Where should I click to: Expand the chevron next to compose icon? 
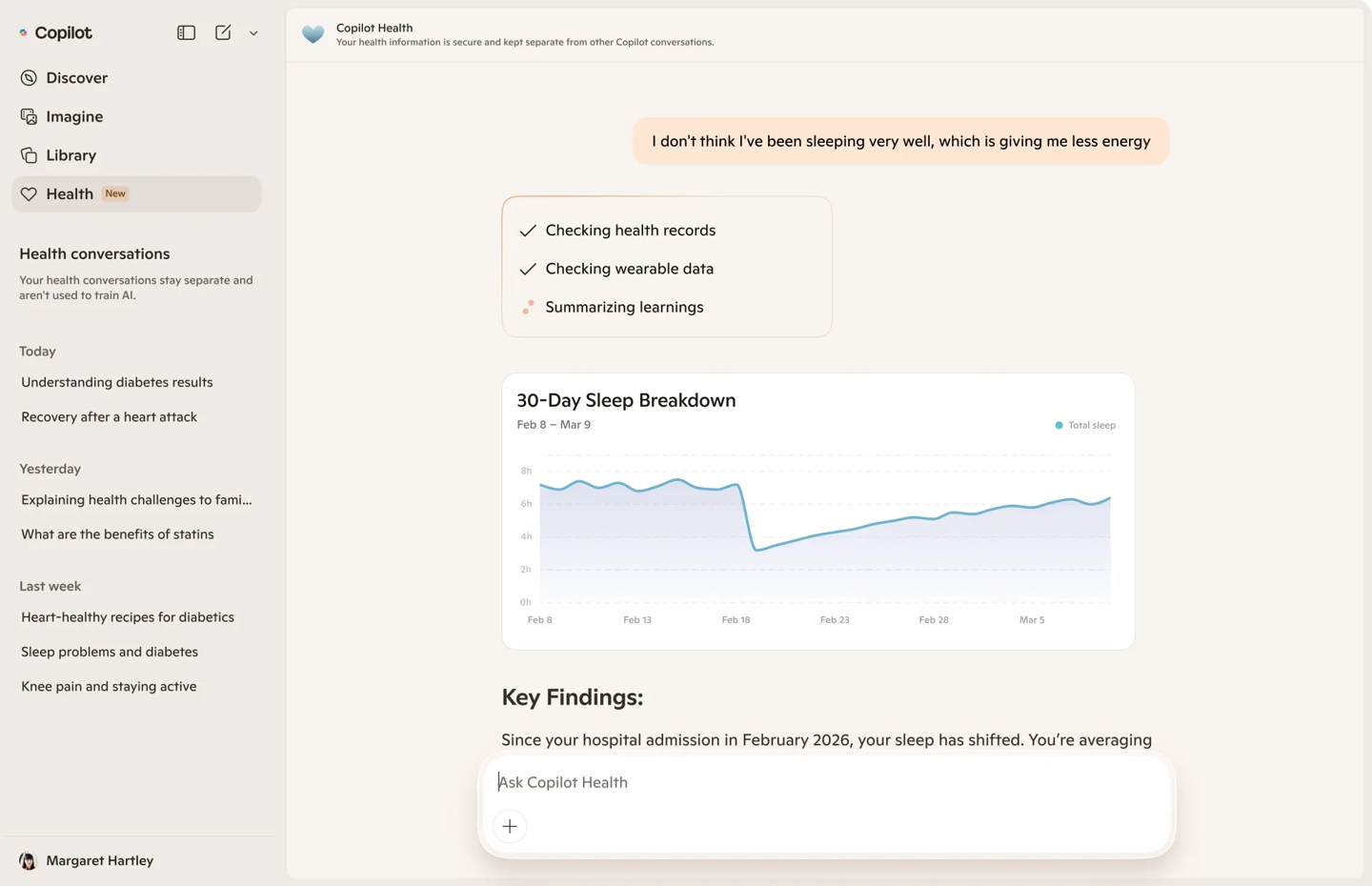(253, 33)
